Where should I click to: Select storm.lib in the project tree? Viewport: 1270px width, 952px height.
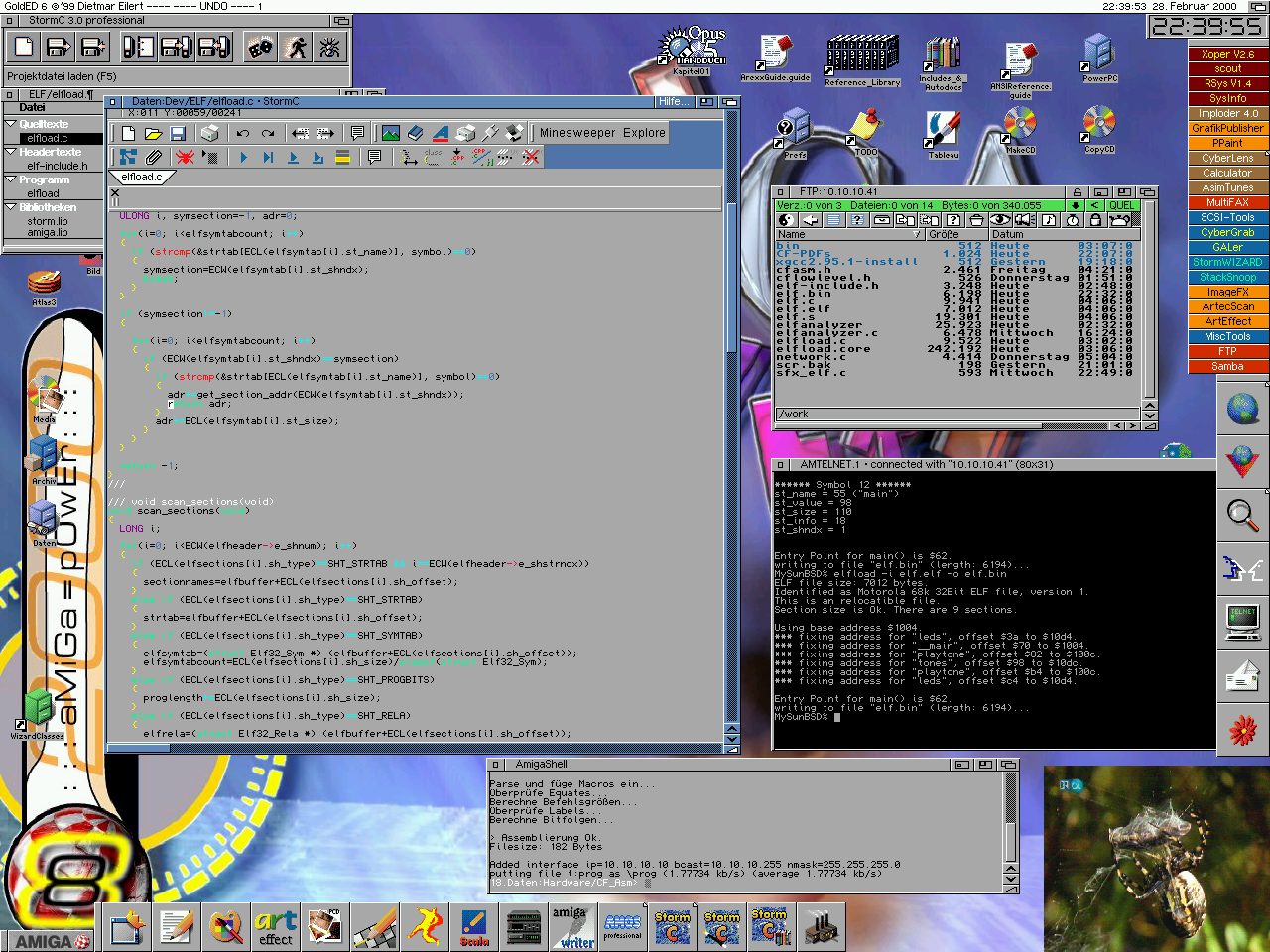(48, 221)
